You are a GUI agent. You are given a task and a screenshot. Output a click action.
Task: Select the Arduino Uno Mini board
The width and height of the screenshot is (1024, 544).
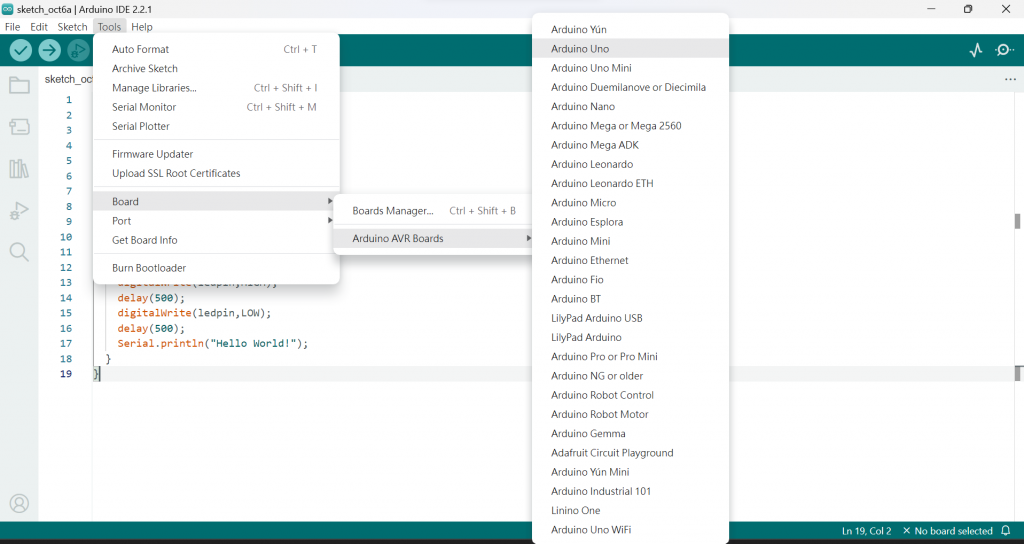coord(630,68)
